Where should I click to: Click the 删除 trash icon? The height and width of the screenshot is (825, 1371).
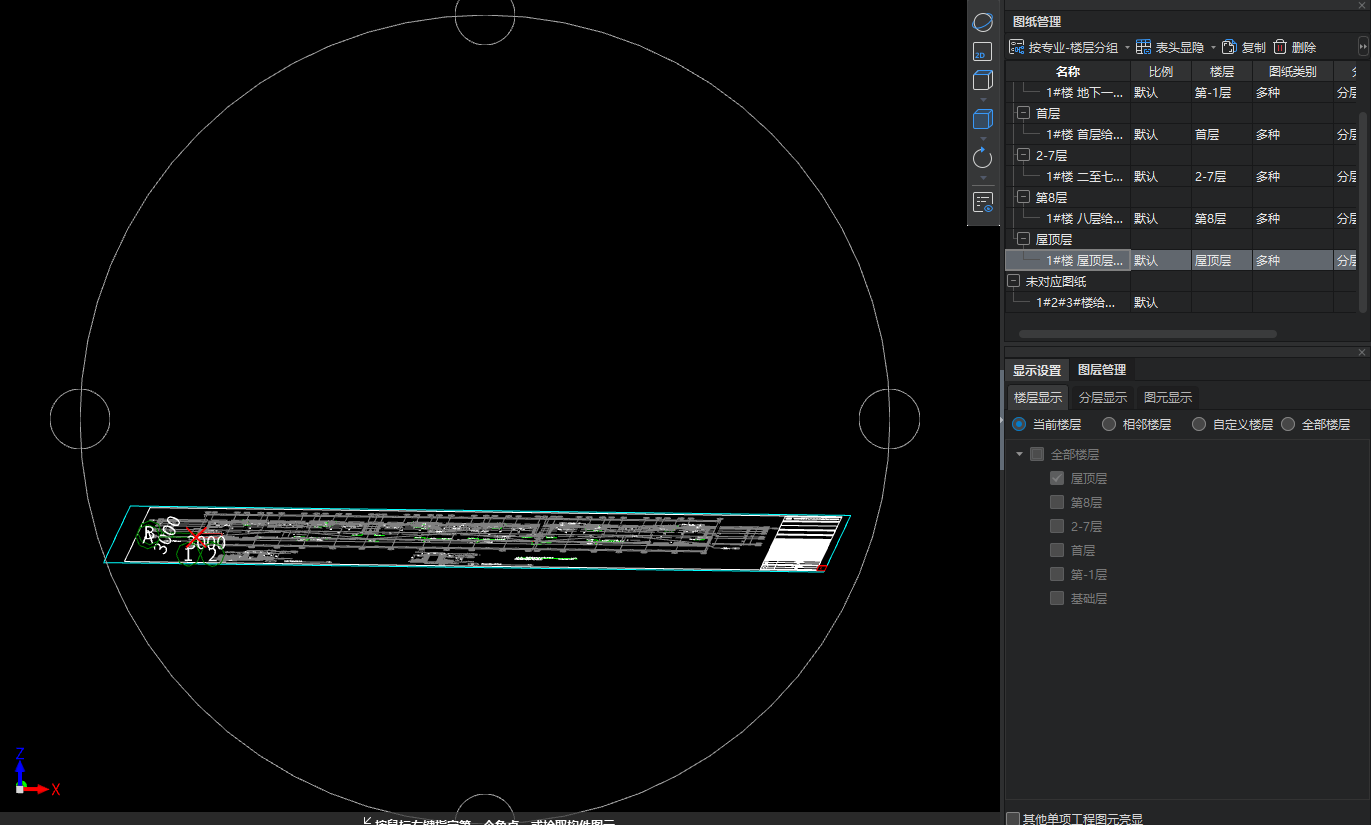pyautogui.click(x=1280, y=47)
